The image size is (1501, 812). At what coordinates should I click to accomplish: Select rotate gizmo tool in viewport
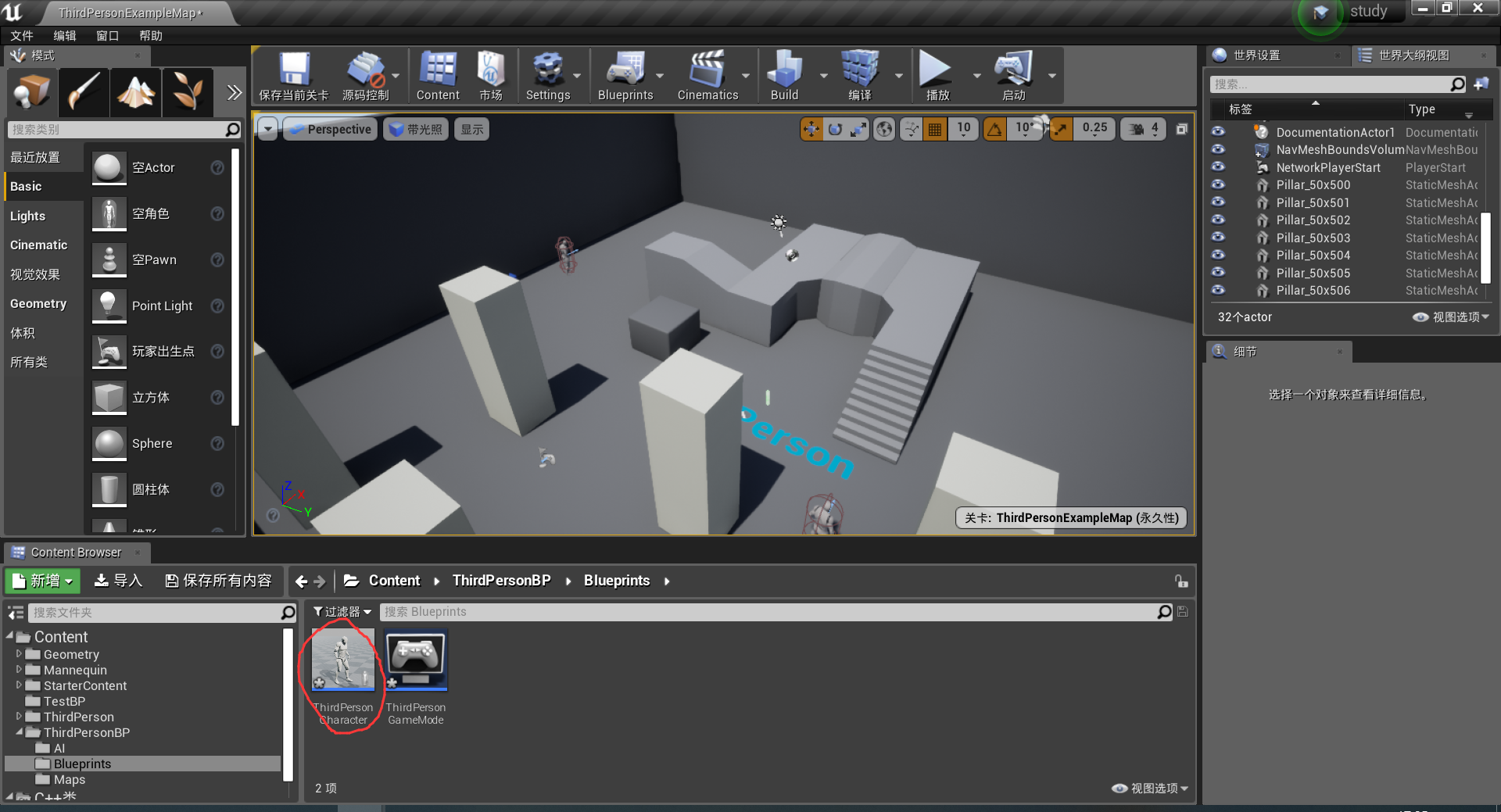pos(835,129)
